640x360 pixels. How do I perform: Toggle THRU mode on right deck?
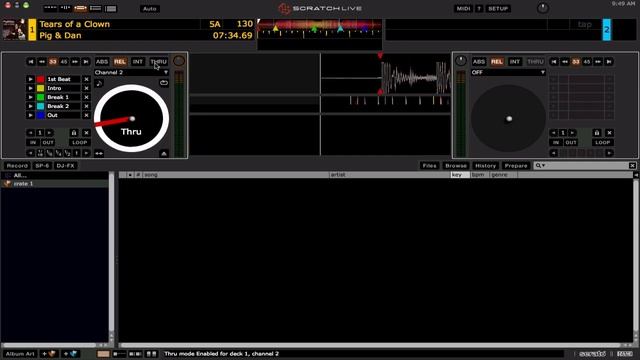click(x=535, y=62)
